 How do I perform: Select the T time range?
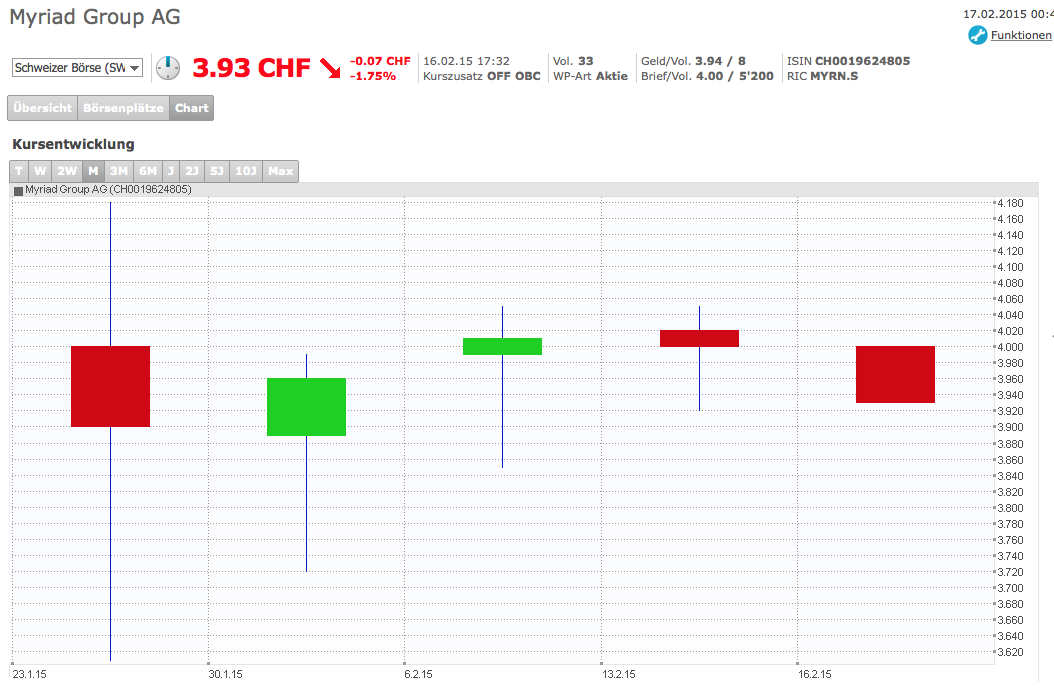click(19, 171)
